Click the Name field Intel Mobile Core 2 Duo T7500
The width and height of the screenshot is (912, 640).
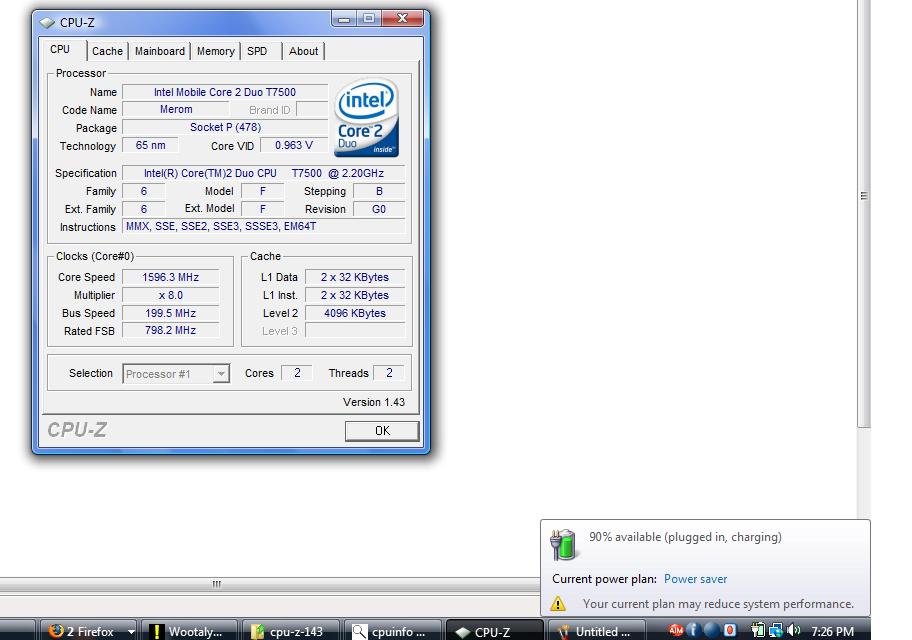pos(225,92)
